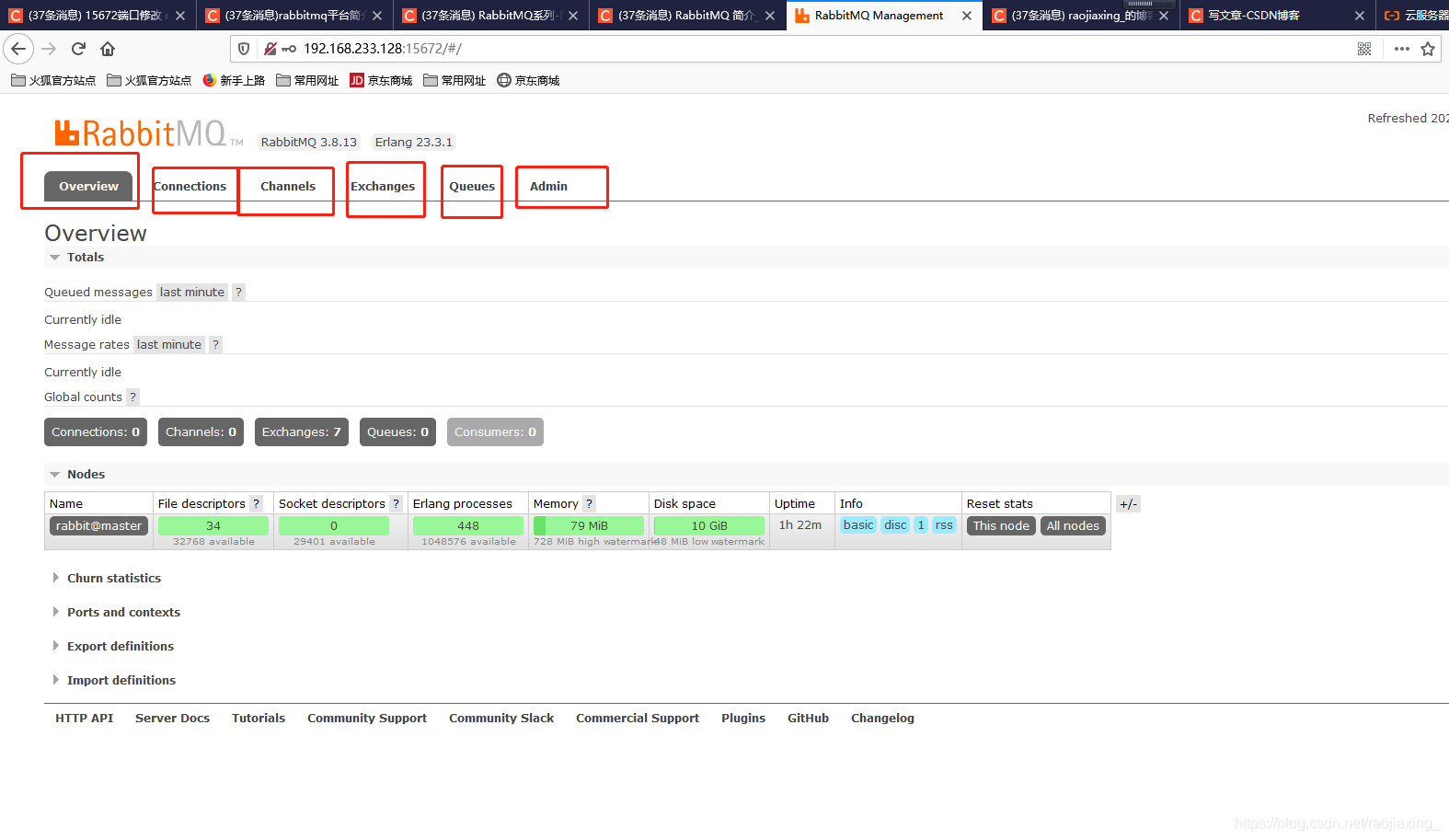Open the rabbit@master node link

click(98, 525)
